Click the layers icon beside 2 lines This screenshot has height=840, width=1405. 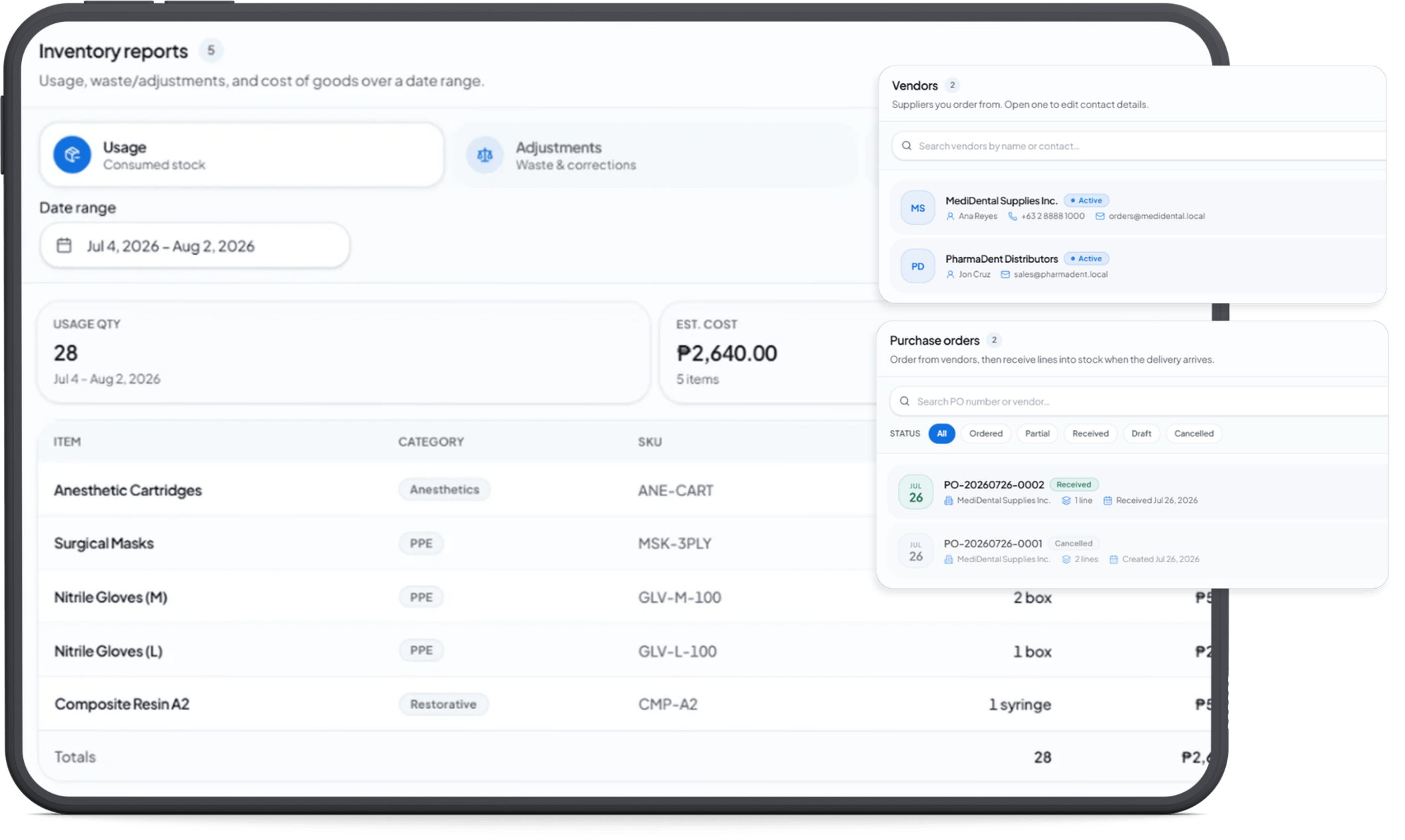1066,560
